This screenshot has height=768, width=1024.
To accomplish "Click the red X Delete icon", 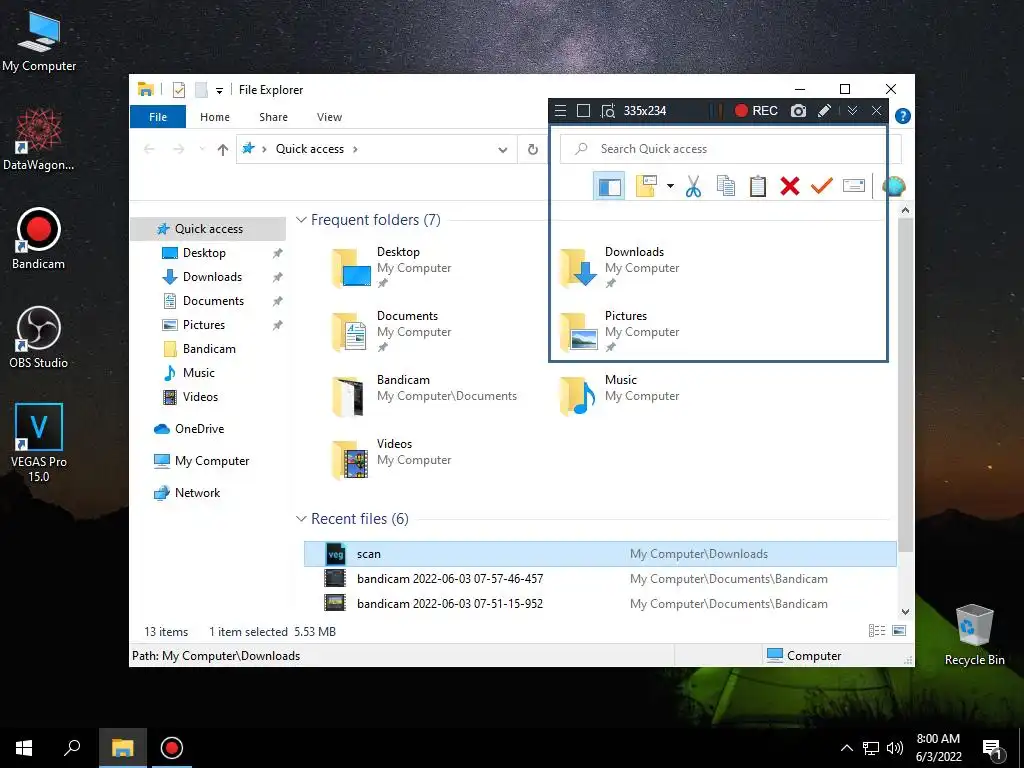I will point(790,187).
